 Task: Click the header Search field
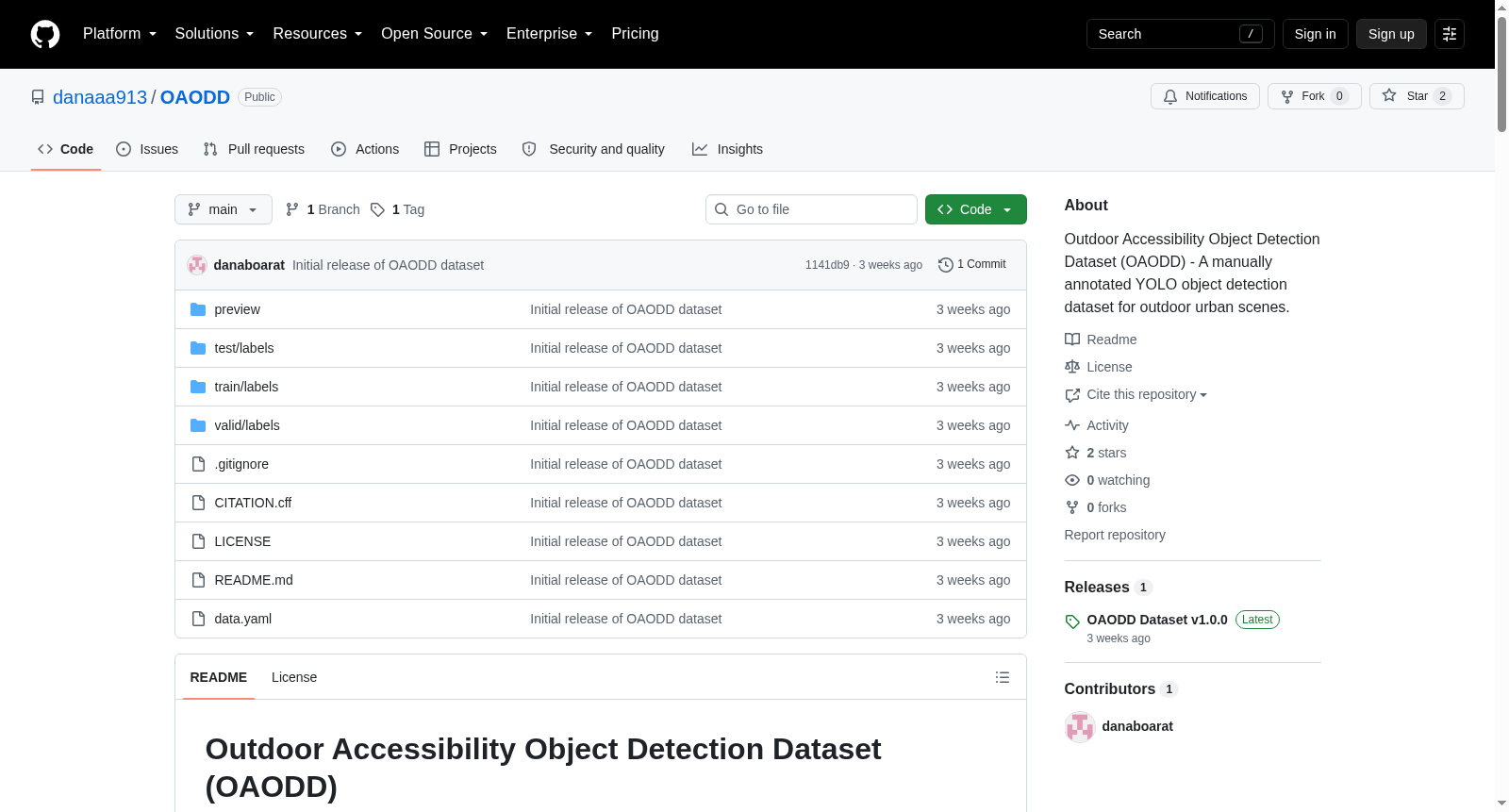pos(1181,34)
